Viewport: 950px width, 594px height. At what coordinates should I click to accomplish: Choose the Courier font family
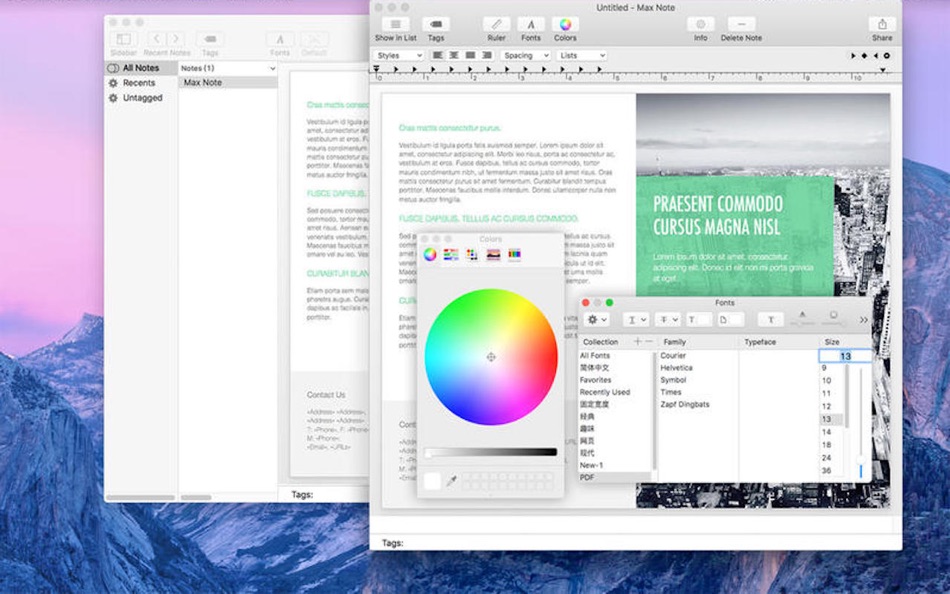click(x=673, y=356)
